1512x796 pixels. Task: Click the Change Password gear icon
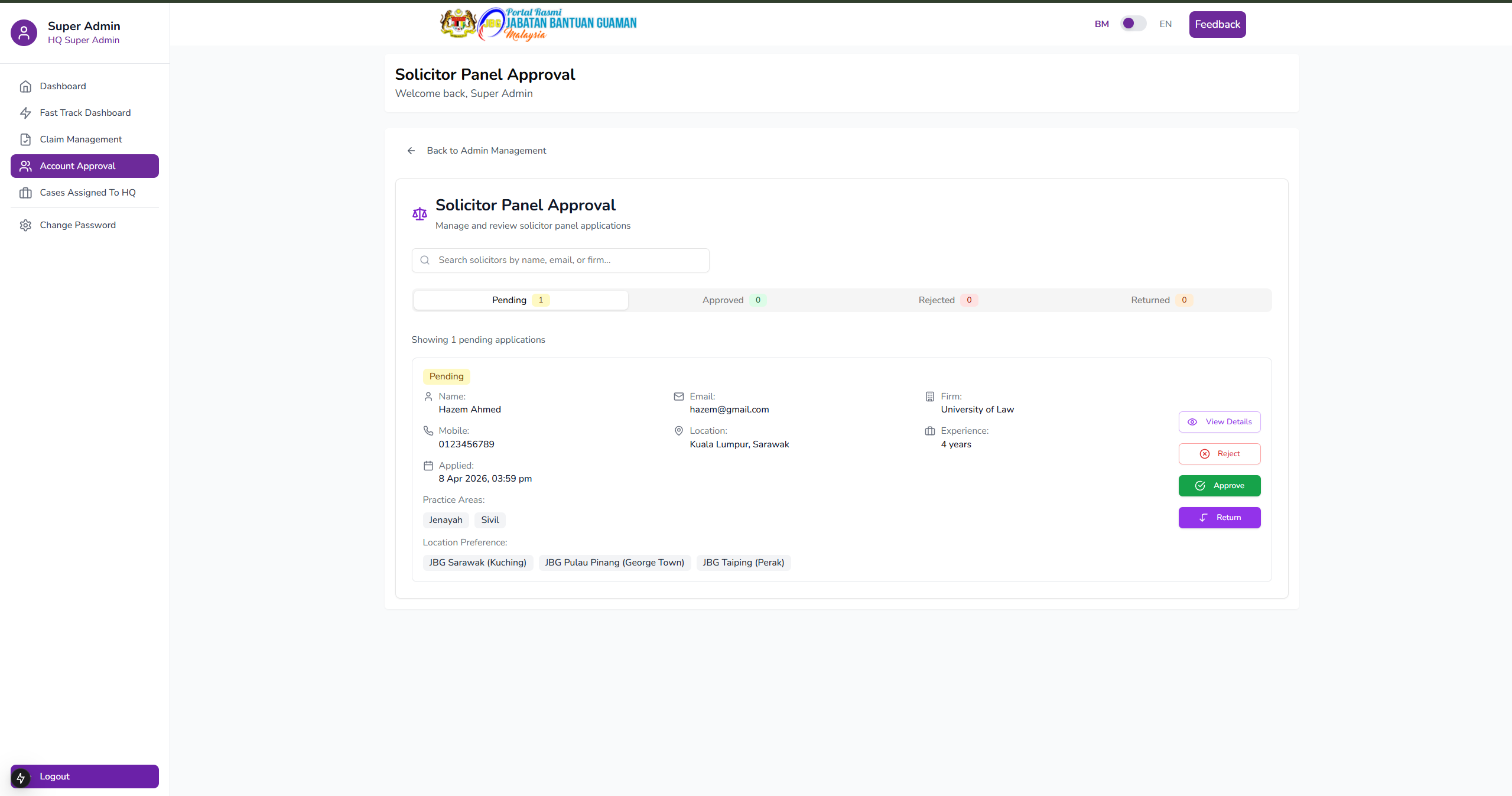pos(25,225)
